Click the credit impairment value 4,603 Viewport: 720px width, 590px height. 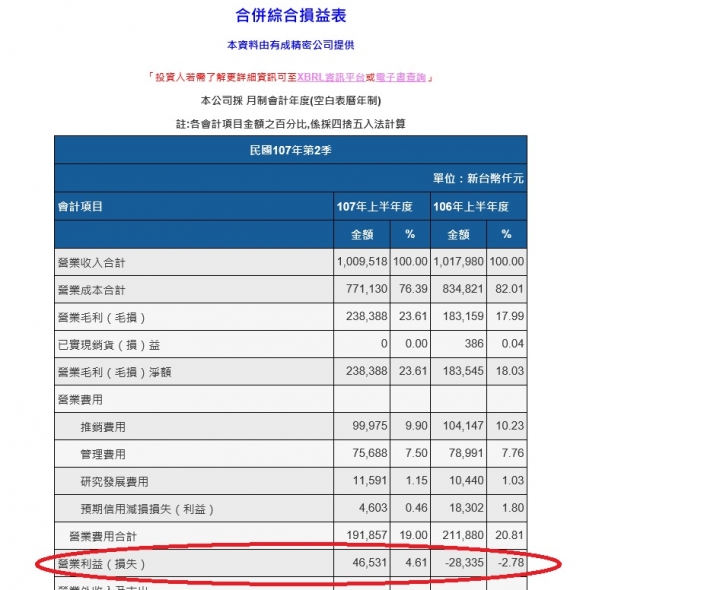coord(373,508)
